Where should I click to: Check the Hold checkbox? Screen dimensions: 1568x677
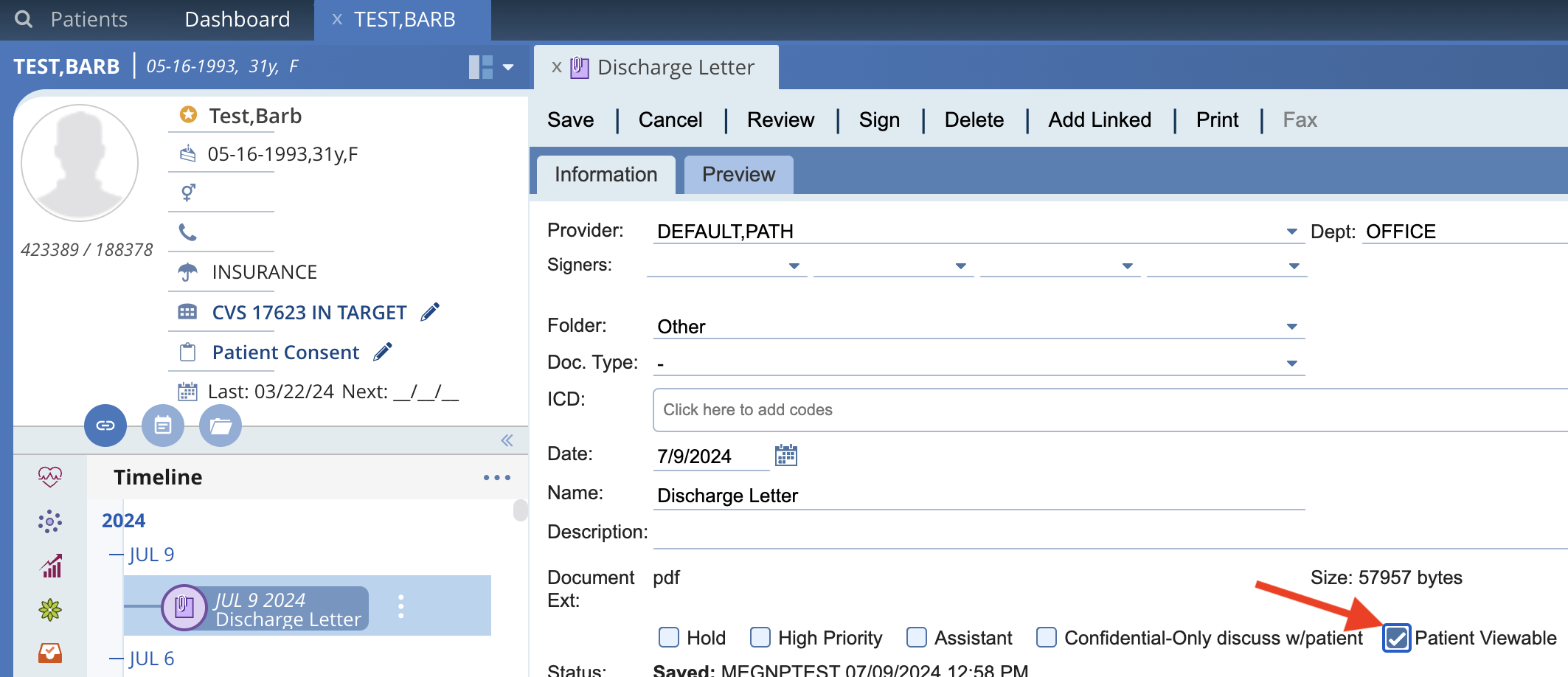coord(669,637)
